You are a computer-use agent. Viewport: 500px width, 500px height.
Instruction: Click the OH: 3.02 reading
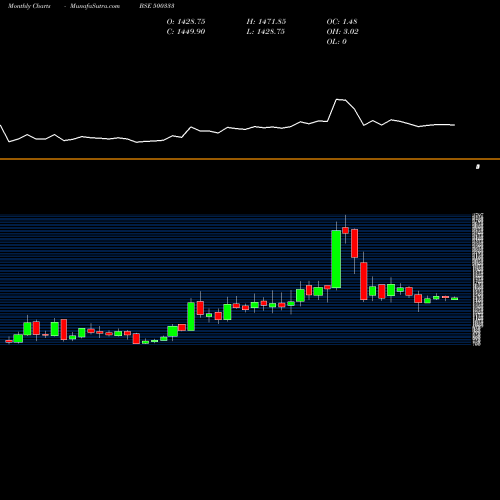[x=342, y=32]
